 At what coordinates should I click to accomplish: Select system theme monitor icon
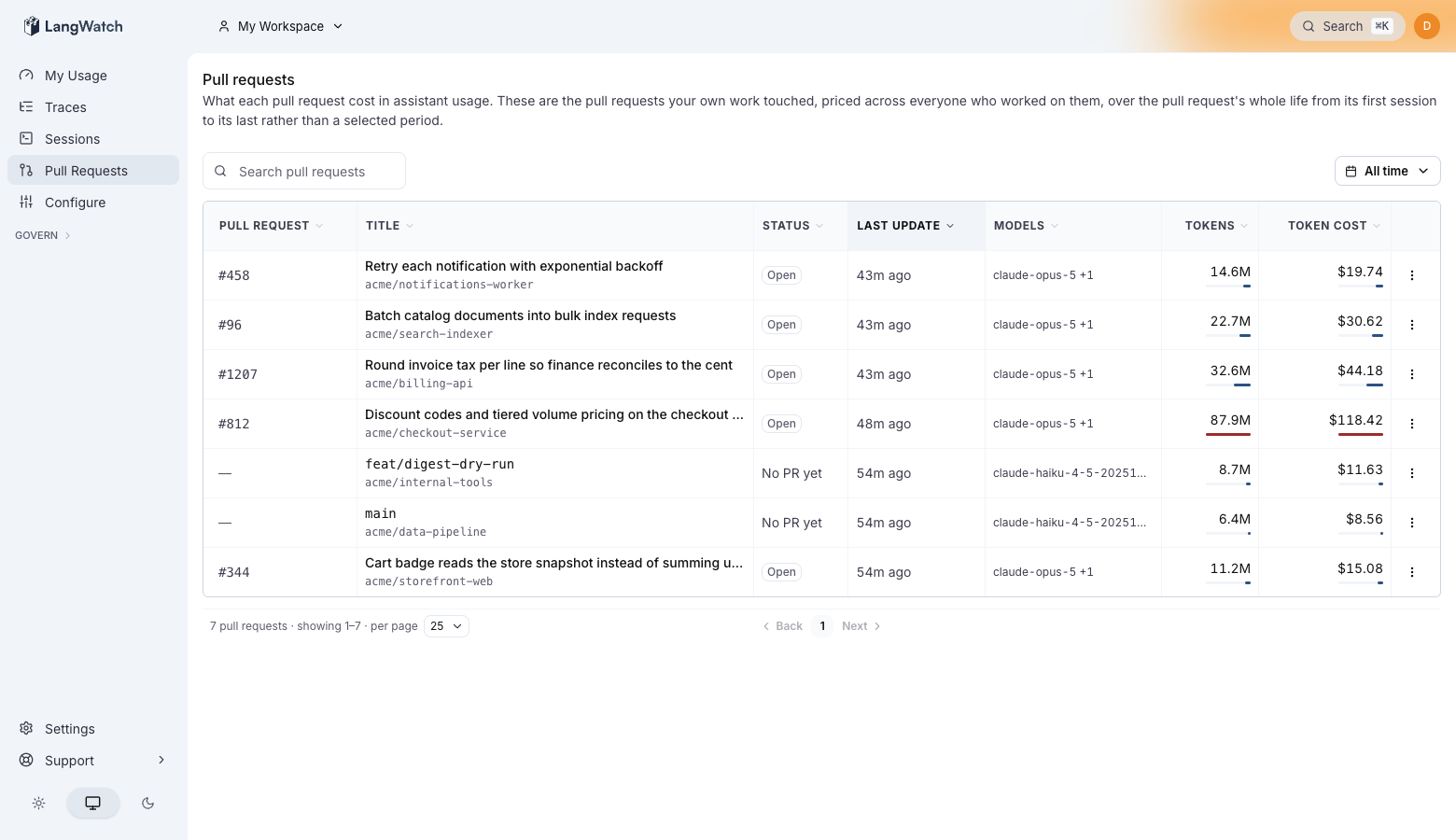pos(92,803)
